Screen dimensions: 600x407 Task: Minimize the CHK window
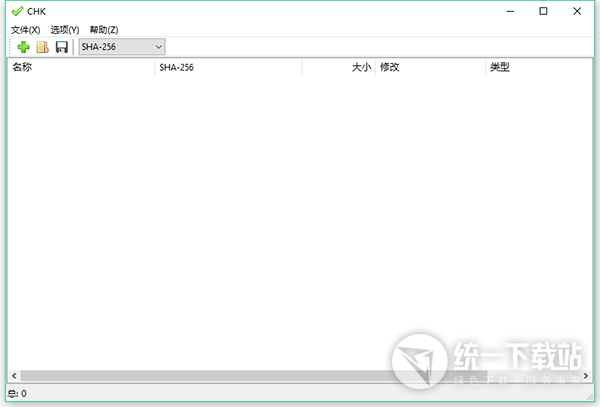click(510, 11)
